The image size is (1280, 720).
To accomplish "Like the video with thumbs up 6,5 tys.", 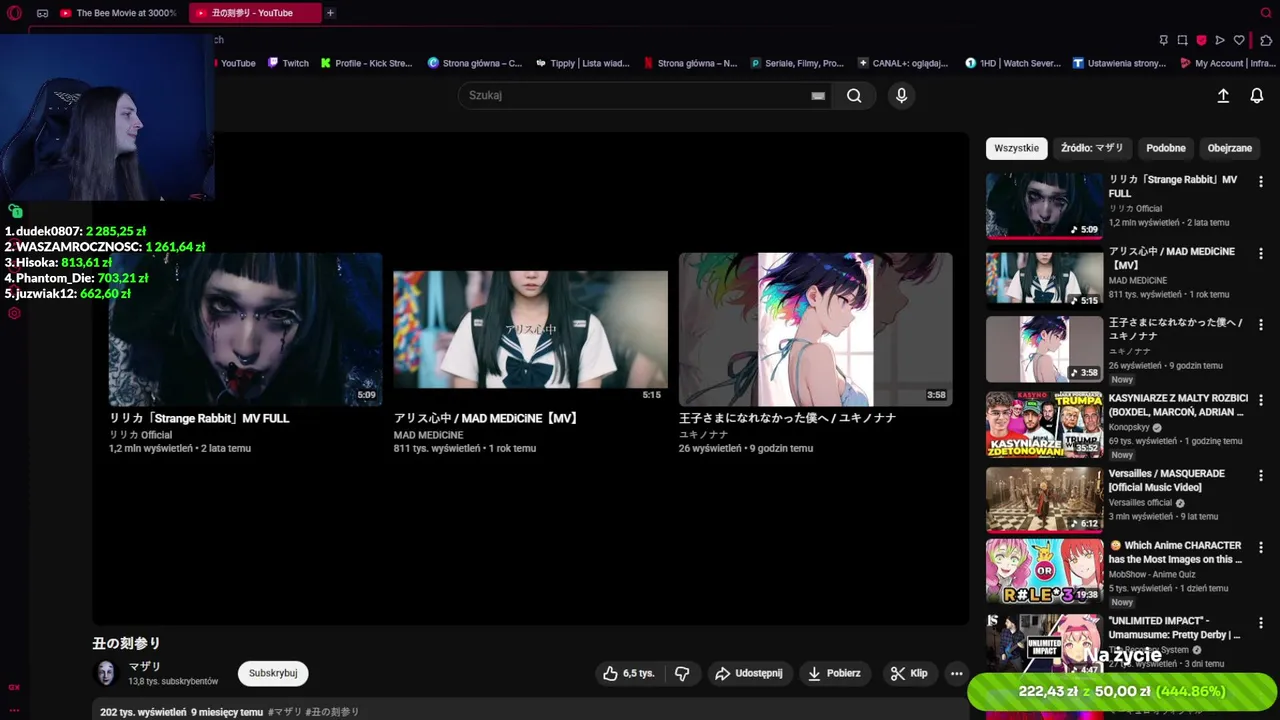I will 629,673.
